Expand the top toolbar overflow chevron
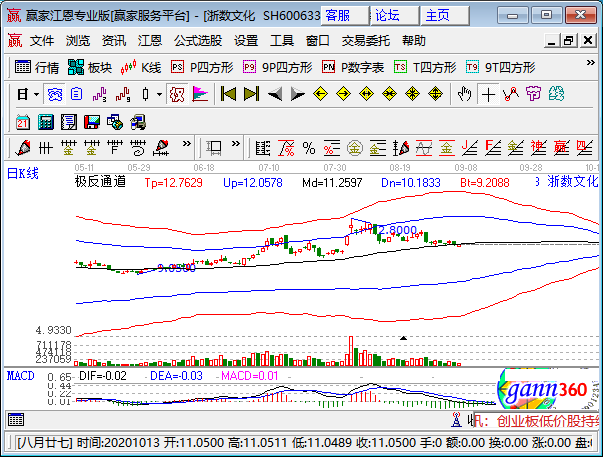Screen dimensions: 603x457 [x=590, y=63]
